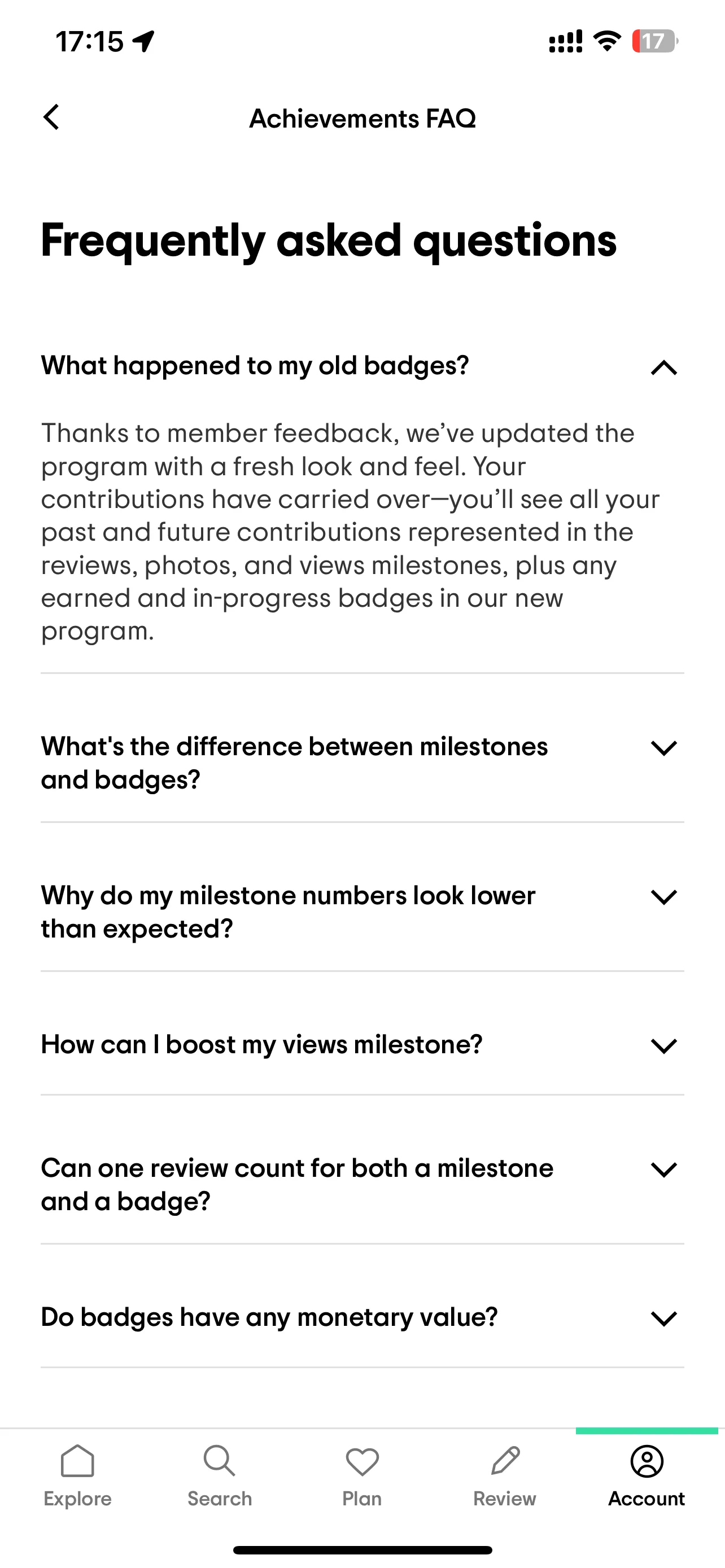Select the Explore tab label
725x1568 pixels.
tap(77, 1498)
